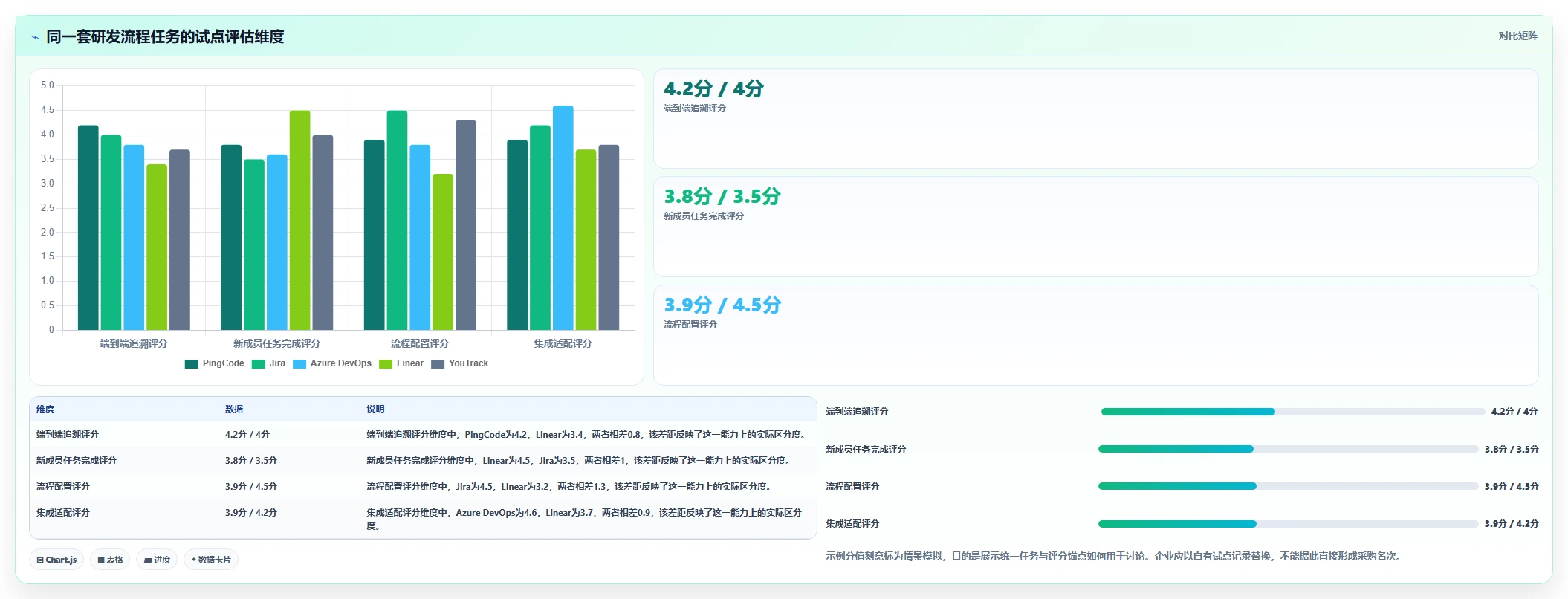The height and width of the screenshot is (599, 1568).
Task: Click the 3.9分 / 4.5分 stat card
Action: pos(1095,335)
